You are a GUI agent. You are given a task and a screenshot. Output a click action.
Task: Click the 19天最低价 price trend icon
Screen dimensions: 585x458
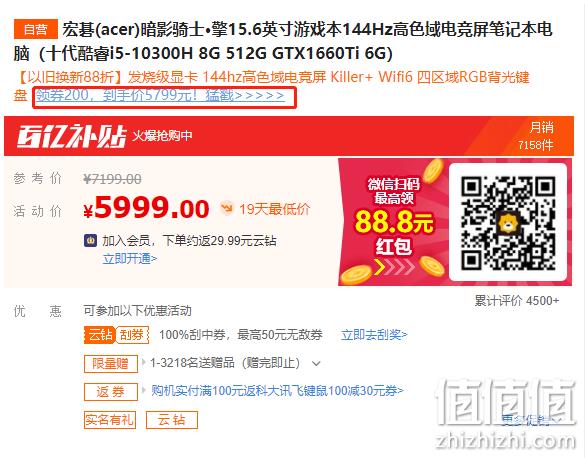point(226,208)
